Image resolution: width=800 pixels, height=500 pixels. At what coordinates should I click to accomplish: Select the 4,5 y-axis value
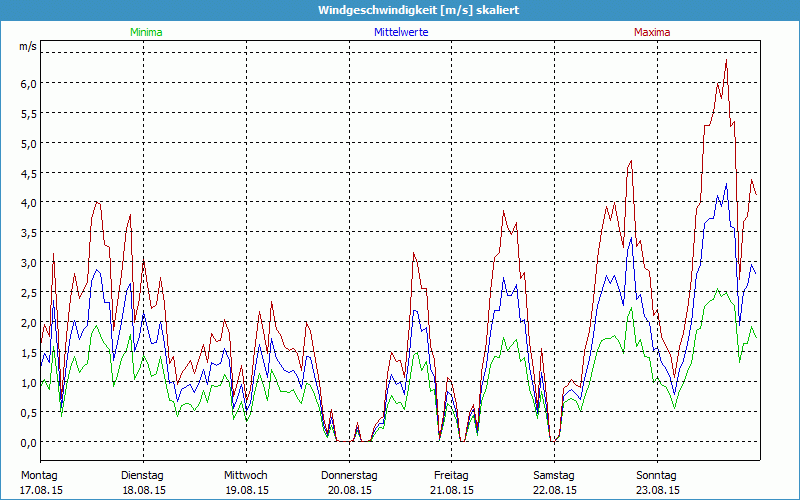tap(28, 174)
